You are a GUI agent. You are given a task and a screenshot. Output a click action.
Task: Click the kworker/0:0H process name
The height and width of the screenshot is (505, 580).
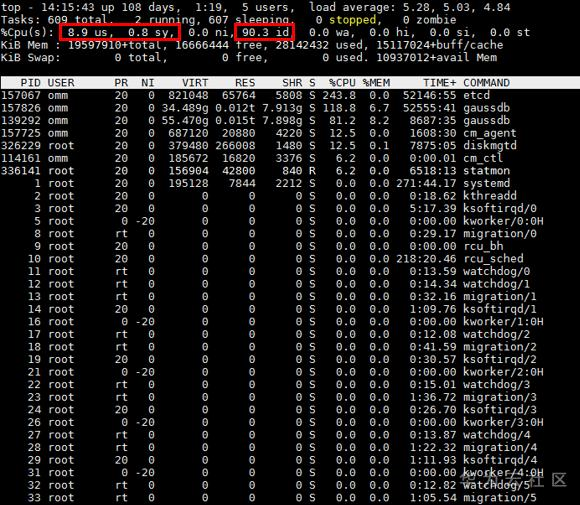pyautogui.click(x=503, y=221)
